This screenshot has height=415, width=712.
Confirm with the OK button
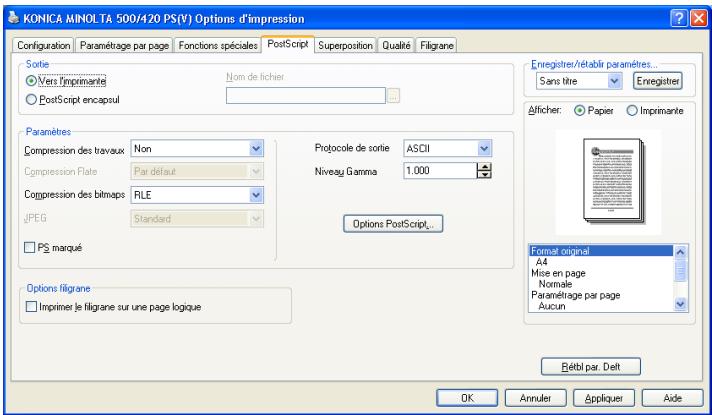click(467, 398)
